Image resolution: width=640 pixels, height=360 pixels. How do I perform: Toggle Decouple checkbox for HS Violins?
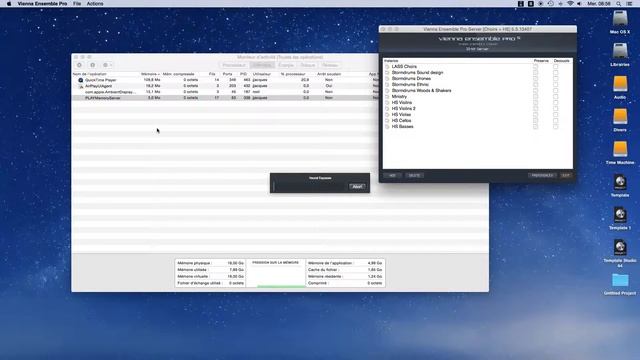pyautogui.click(x=556, y=102)
